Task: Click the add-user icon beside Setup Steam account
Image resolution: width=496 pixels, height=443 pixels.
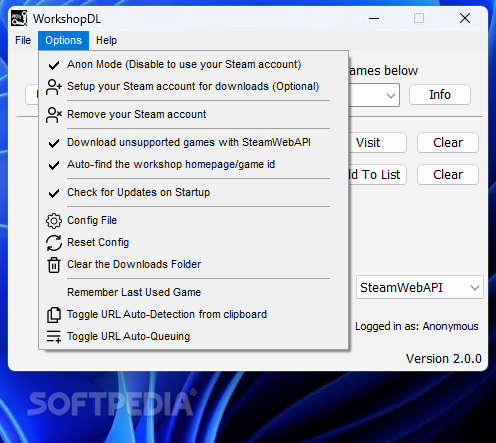Action: [54, 87]
